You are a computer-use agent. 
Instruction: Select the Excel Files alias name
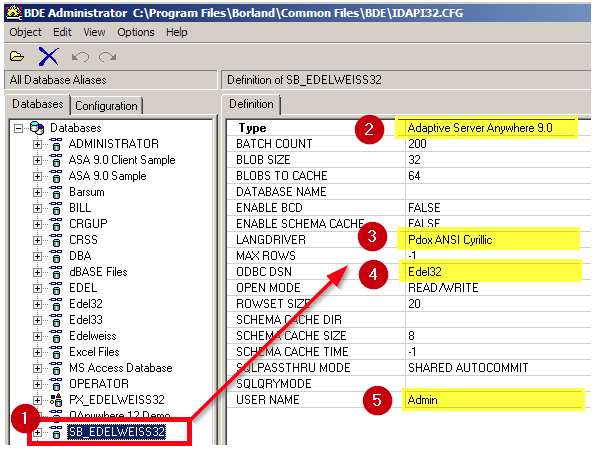point(94,352)
